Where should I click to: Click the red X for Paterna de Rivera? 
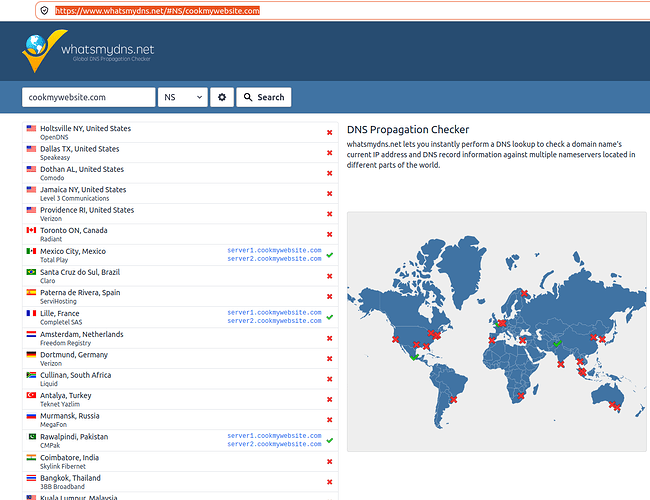point(330,296)
